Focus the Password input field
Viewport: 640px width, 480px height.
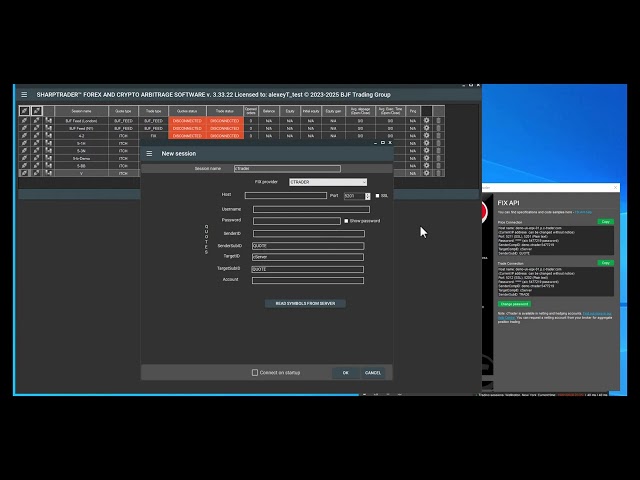pyautogui.click(x=297, y=221)
